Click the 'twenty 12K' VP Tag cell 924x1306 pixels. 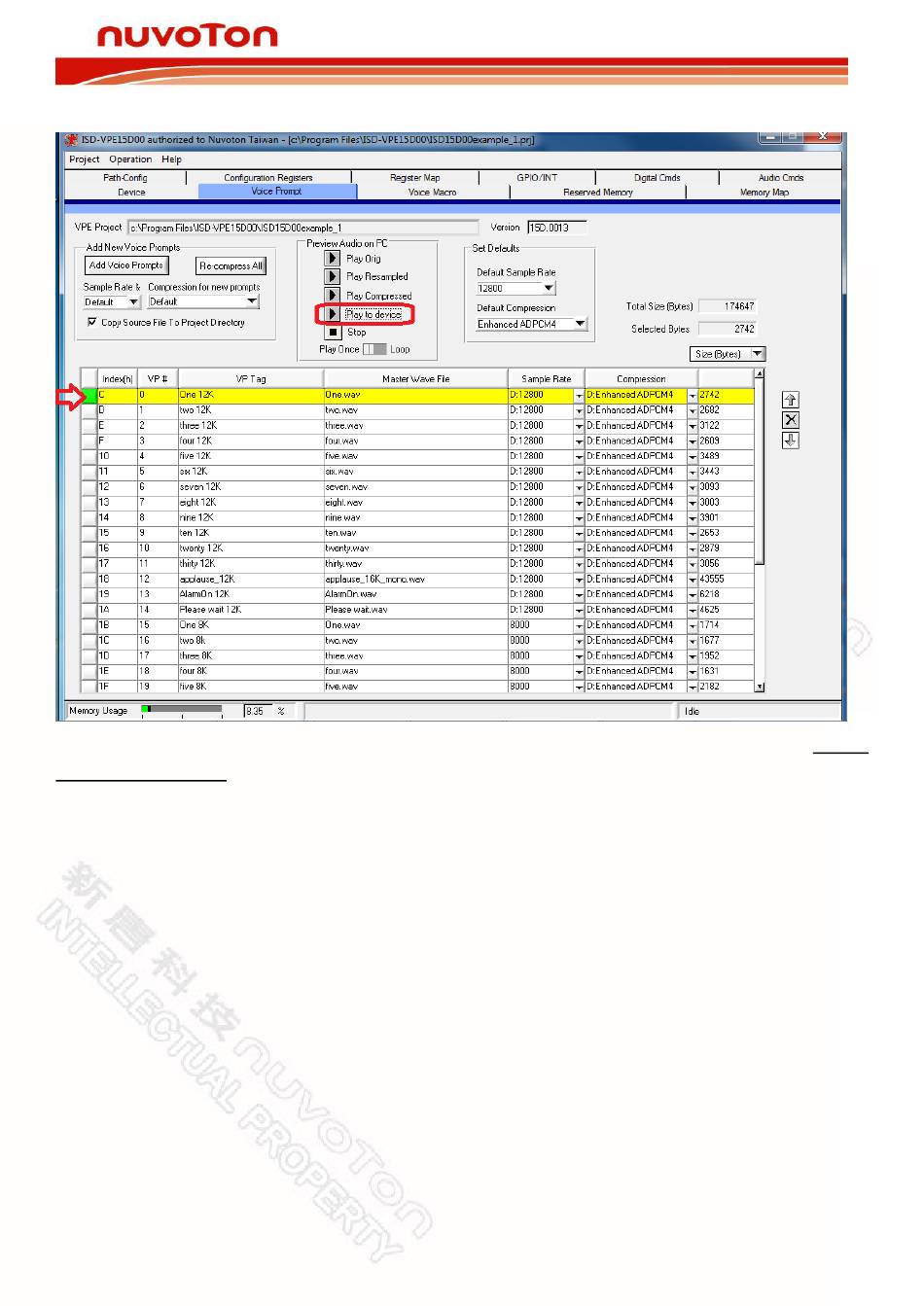click(250, 548)
